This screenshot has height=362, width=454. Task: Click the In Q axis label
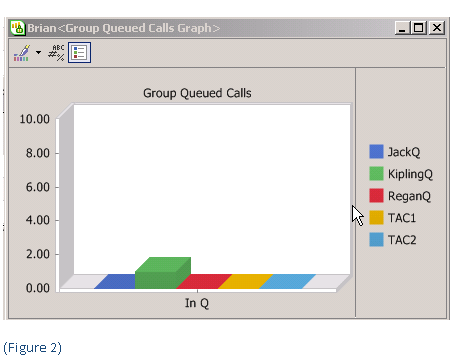[x=197, y=303]
